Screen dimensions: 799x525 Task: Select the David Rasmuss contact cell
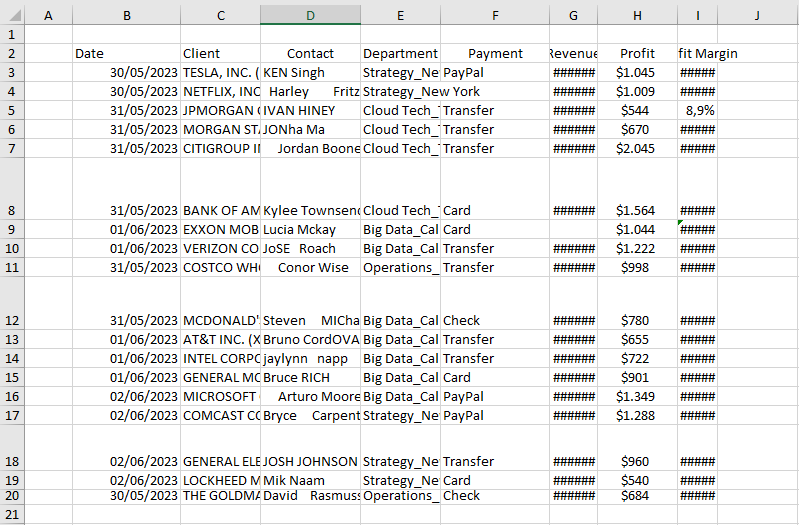tap(310, 496)
